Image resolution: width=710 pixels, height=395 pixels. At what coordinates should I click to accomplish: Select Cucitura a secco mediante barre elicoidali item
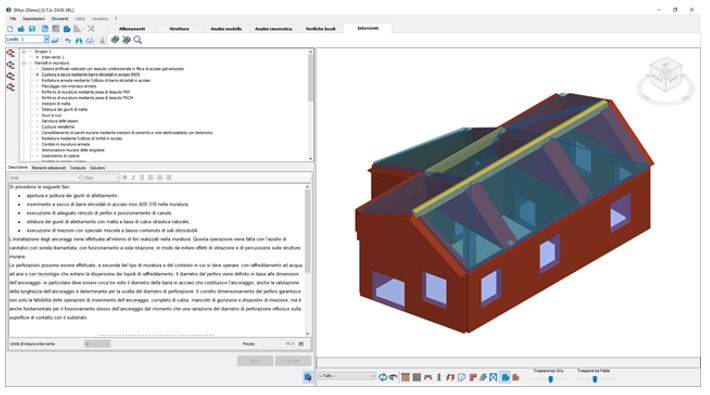(91, 75)
